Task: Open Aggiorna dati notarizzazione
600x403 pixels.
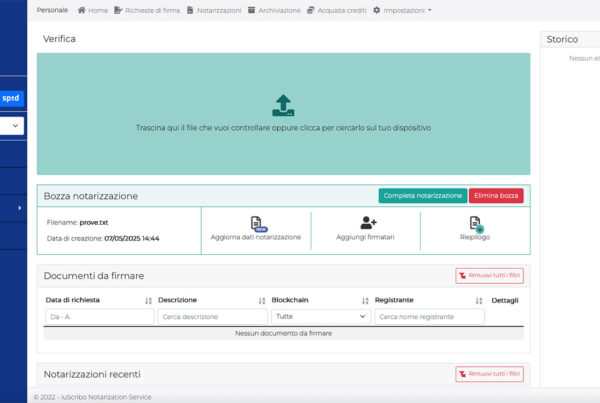Action: [256, 228]
